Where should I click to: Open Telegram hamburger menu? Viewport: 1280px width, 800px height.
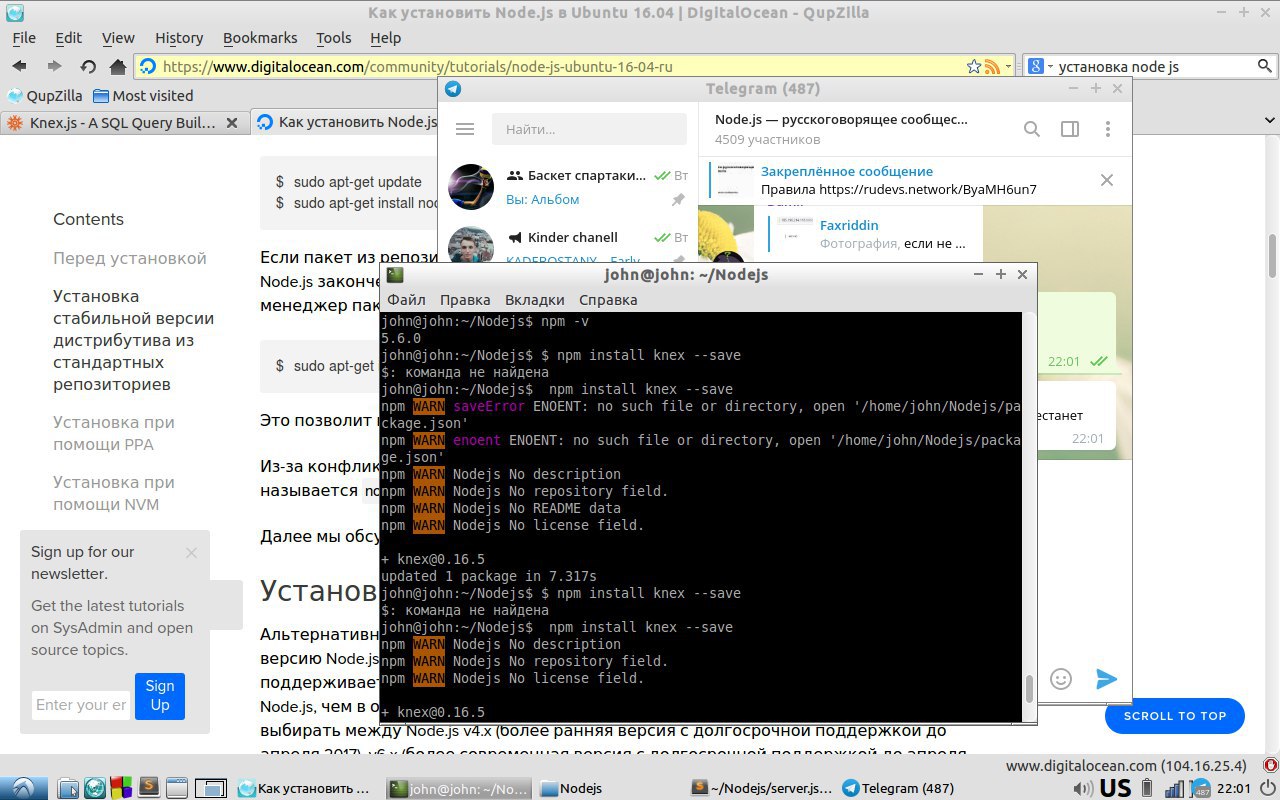click(464, 129)
